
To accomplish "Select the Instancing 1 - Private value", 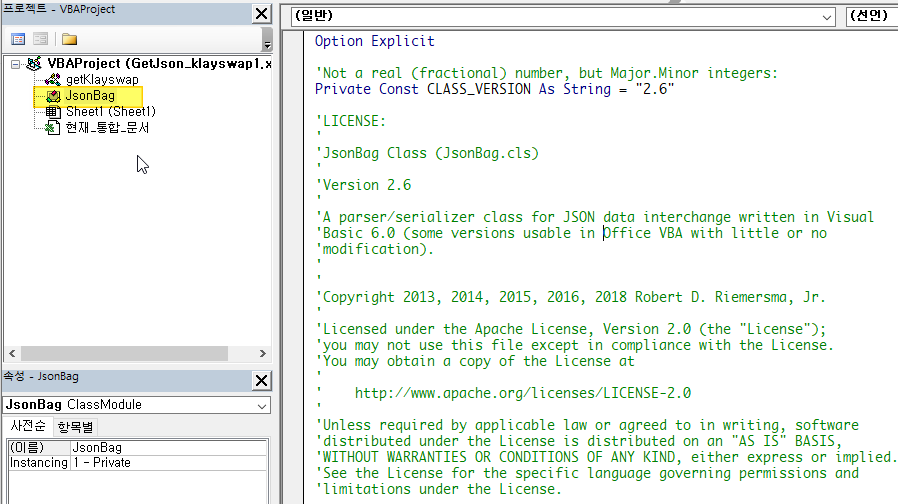I will [168, 462].
